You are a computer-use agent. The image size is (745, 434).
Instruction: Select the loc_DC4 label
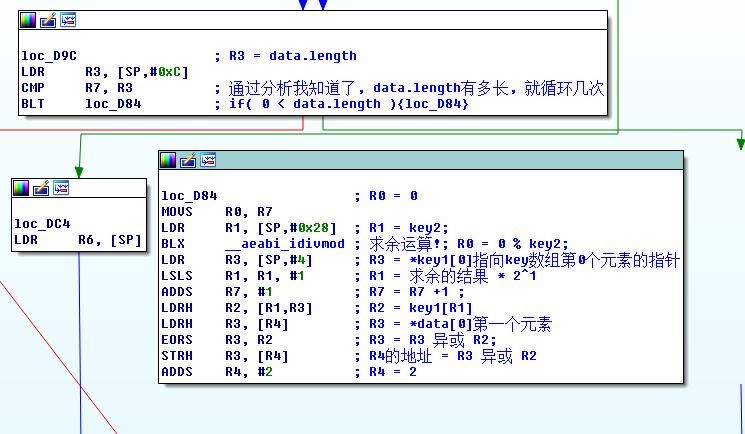[42, 223]
